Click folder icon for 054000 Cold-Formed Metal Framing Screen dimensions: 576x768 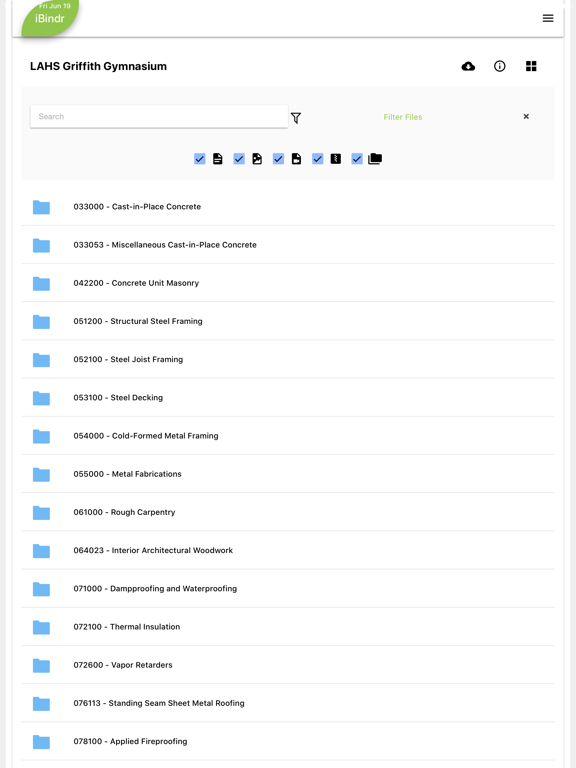point(41,436)
